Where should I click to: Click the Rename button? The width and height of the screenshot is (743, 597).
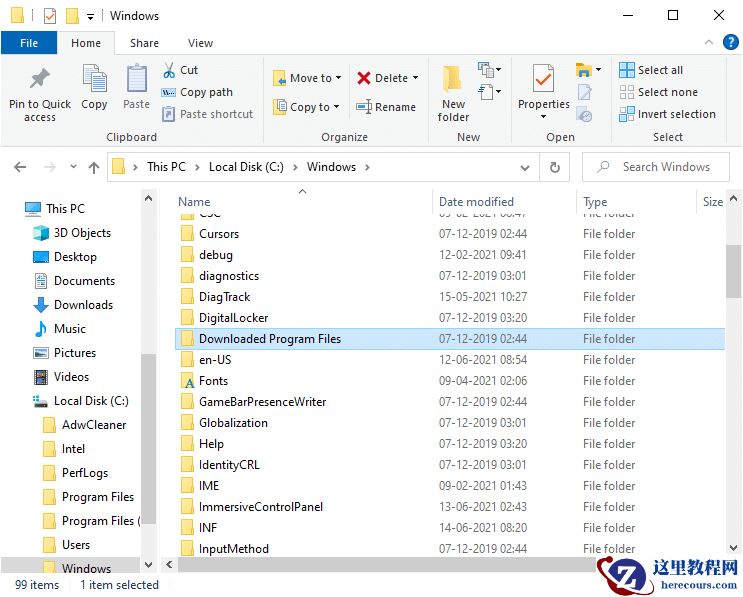click(386, 107)
